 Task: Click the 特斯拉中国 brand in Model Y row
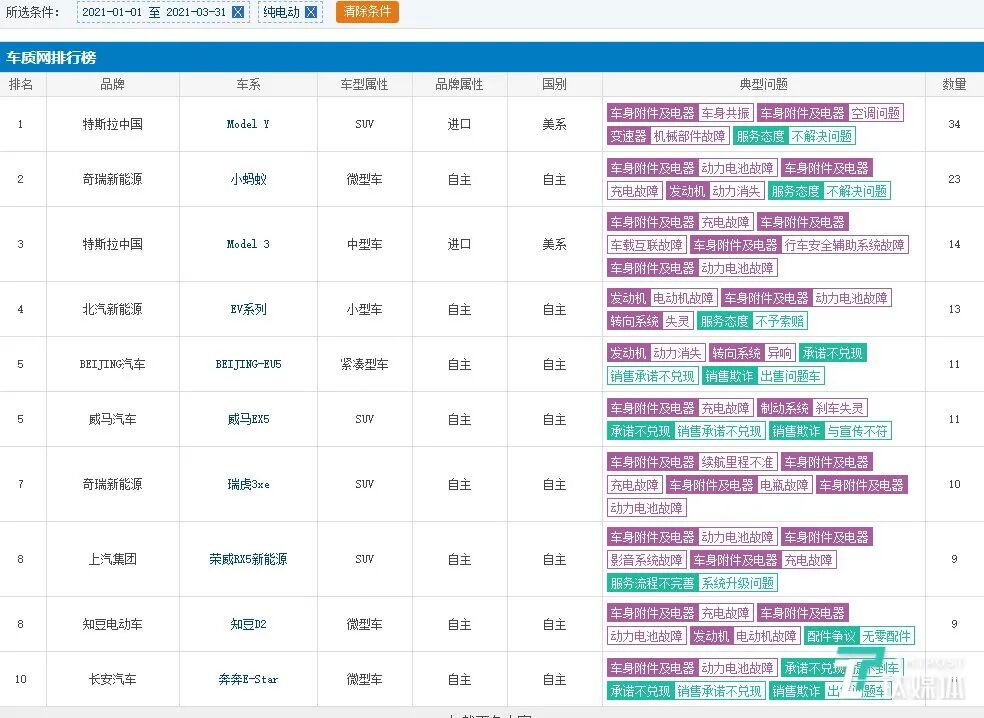tap(112, 124)
